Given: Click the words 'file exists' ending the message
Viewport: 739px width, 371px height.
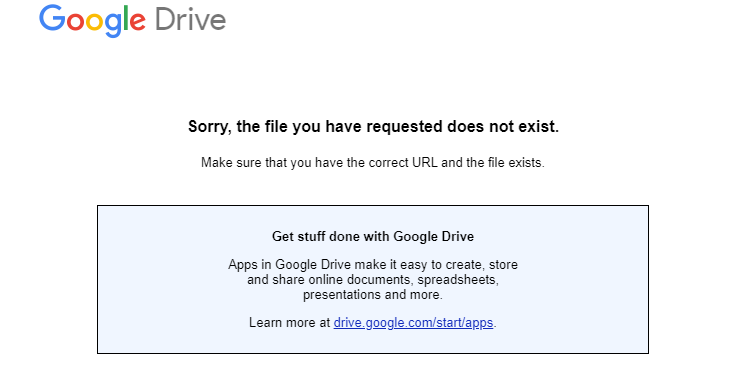Looking at the screenshot, I should 516,163.
